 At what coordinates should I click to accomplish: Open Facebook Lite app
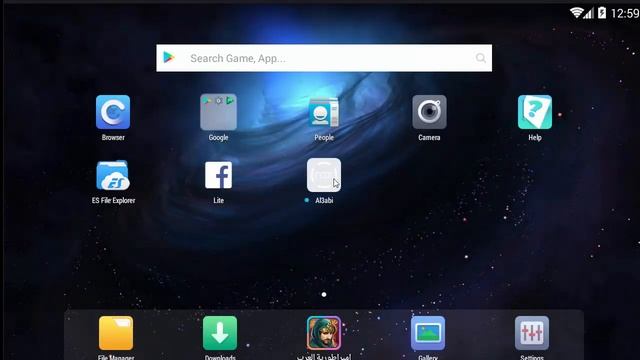[x=218, y=175]
